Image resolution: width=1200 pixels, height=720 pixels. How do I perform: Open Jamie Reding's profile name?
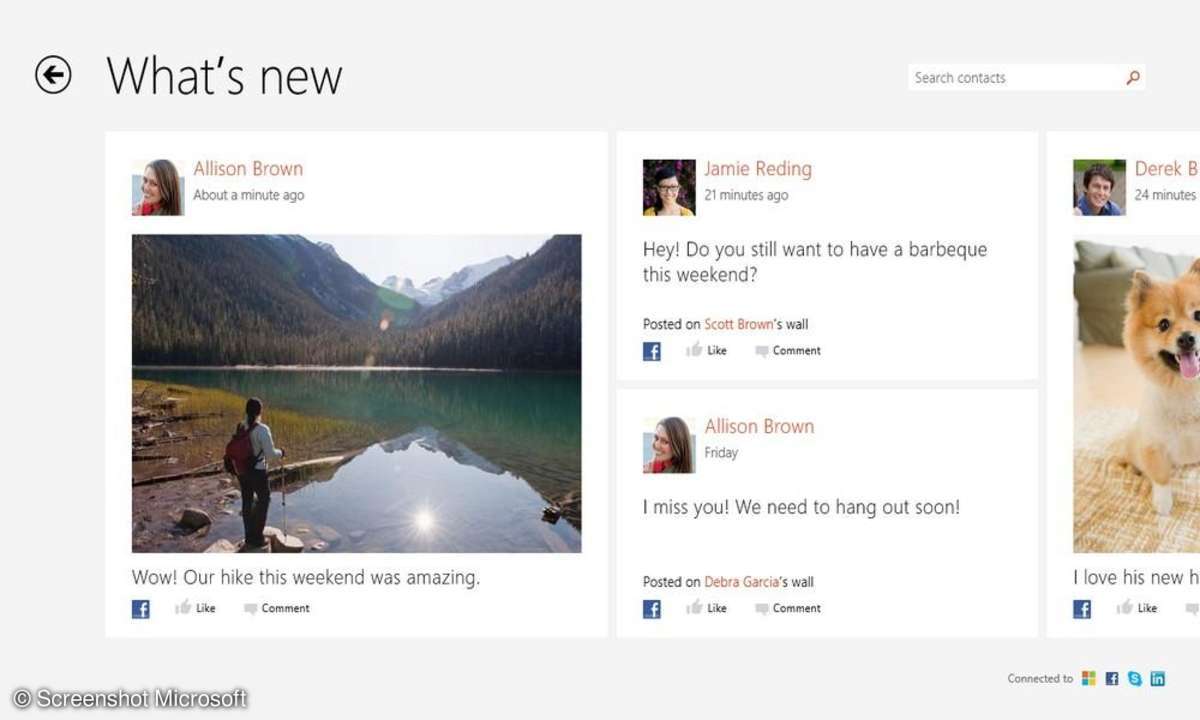(758, 168)
